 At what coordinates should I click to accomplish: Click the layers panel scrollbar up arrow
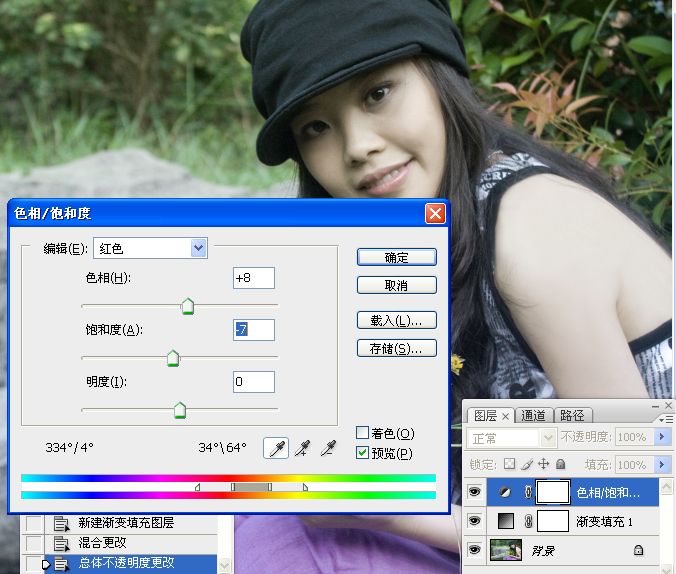(x=666, y=487)
